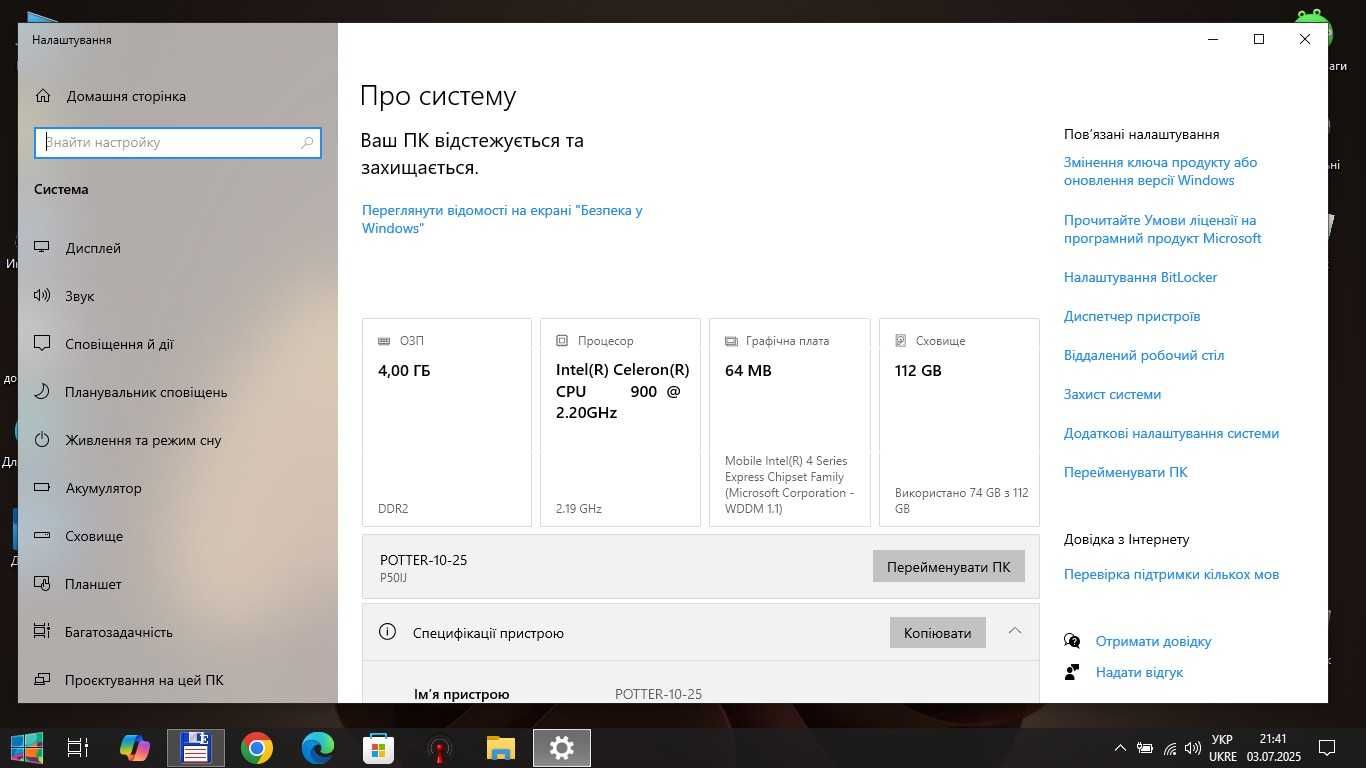Click the Отримати довідку link text
Viewport: 1366px width, 768px height.
(x=1153, y=641)
